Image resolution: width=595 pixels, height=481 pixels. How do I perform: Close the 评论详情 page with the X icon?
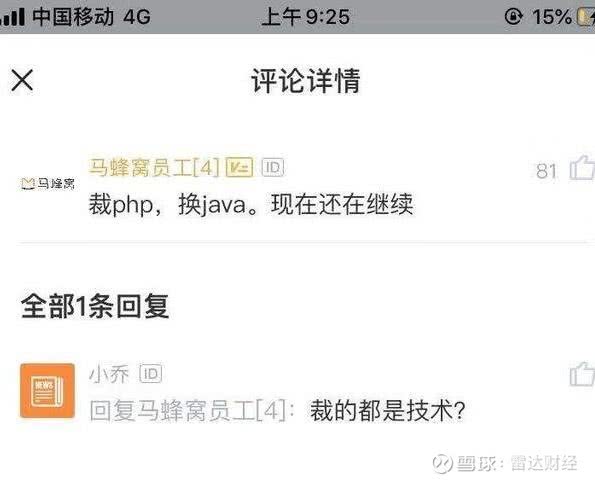tap(22, 80)
